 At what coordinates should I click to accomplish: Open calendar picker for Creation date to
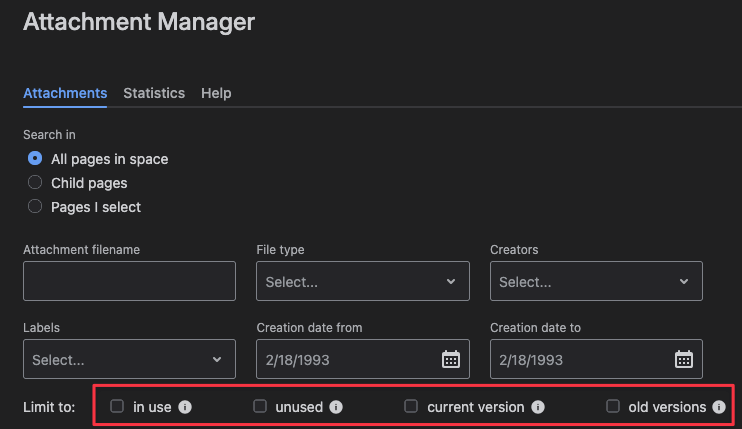coord(684,359)
